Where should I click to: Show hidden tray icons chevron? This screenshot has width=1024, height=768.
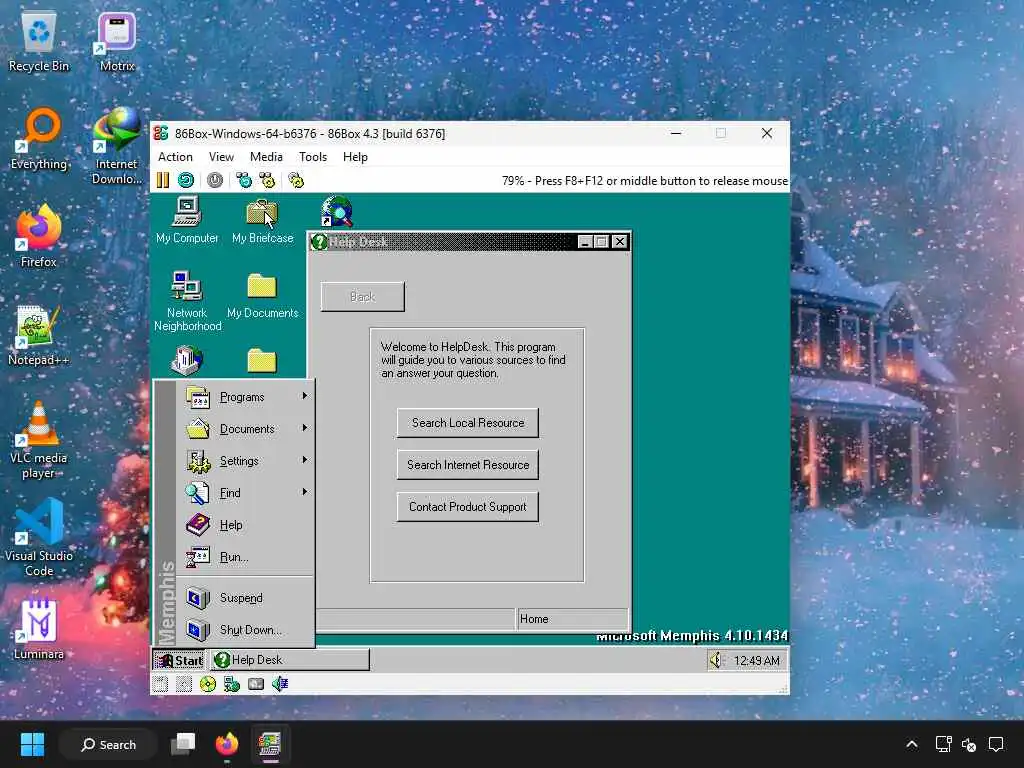[912, 744]
